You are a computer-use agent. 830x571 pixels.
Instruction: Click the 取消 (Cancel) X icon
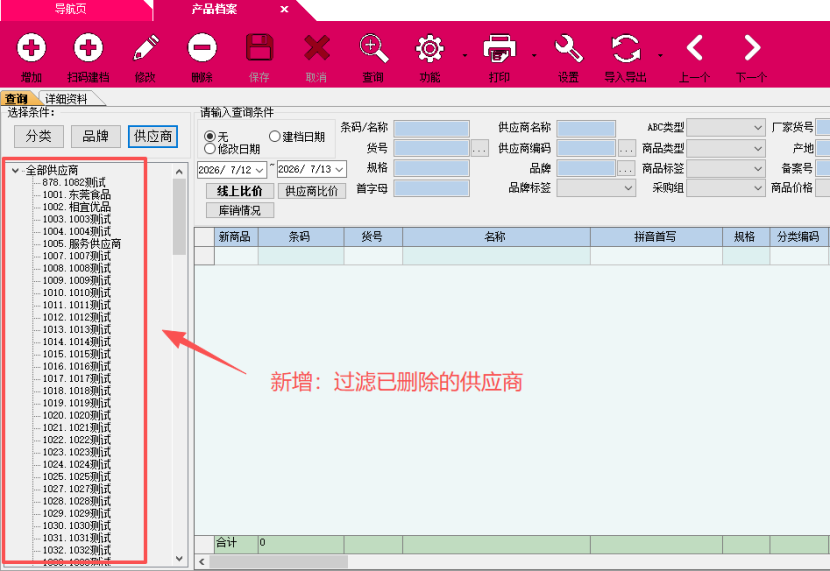pyautogui.click(x=317, y=49)
